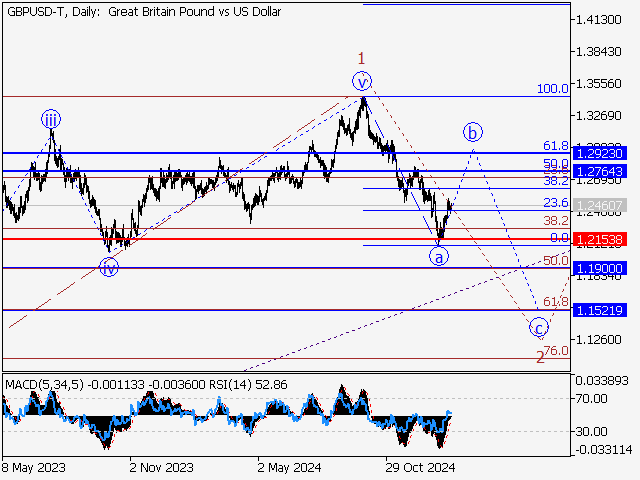Click the 29 Oct 2024 date label
The width and height of the screenshot is (640, 480).
tap(420, 466)
